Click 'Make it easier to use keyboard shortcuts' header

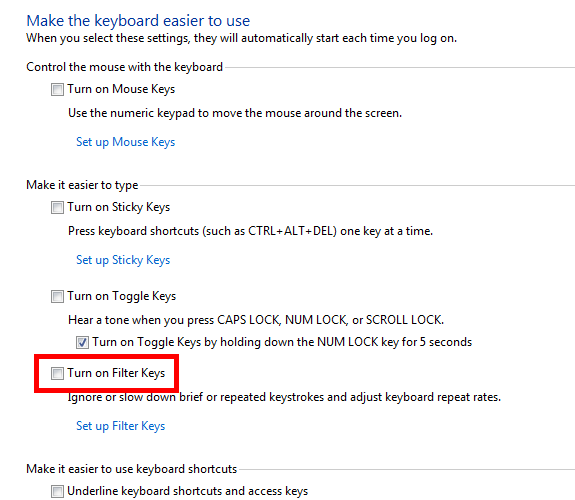click(132, 469)
